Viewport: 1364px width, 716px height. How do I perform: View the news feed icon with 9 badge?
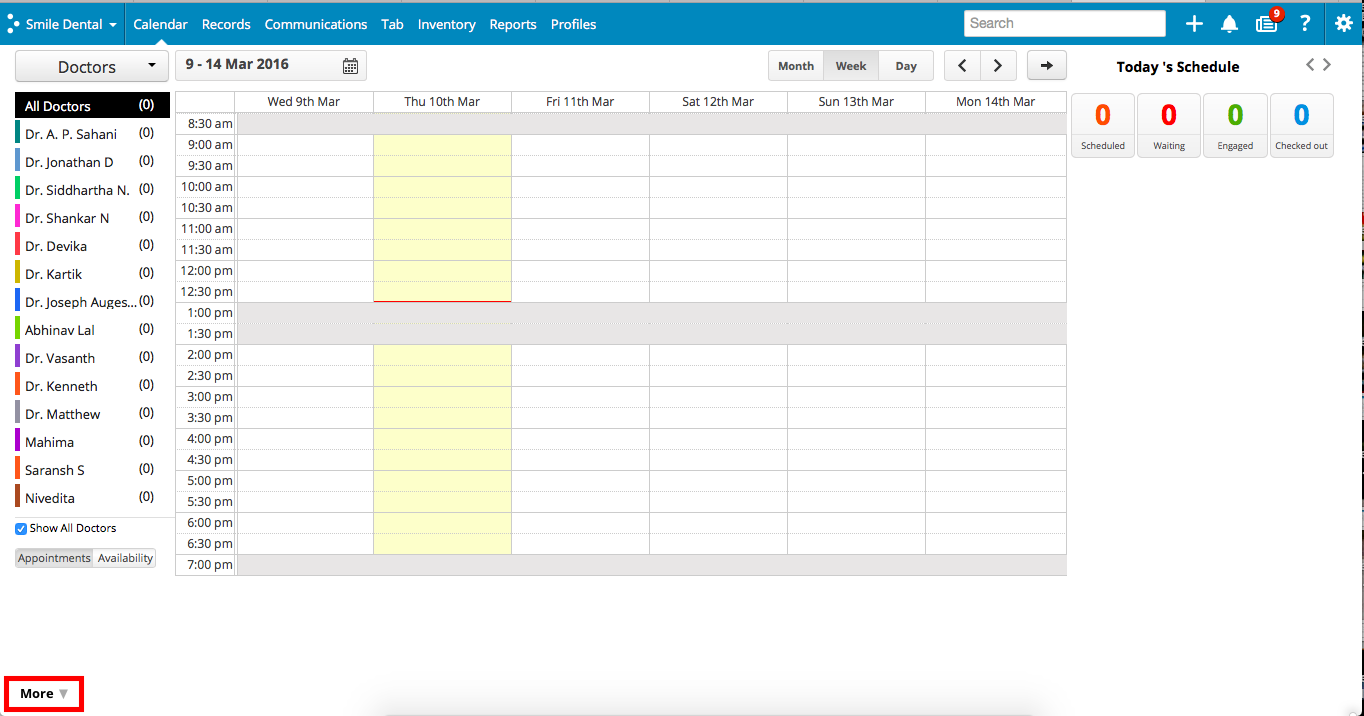(1265, 22)
